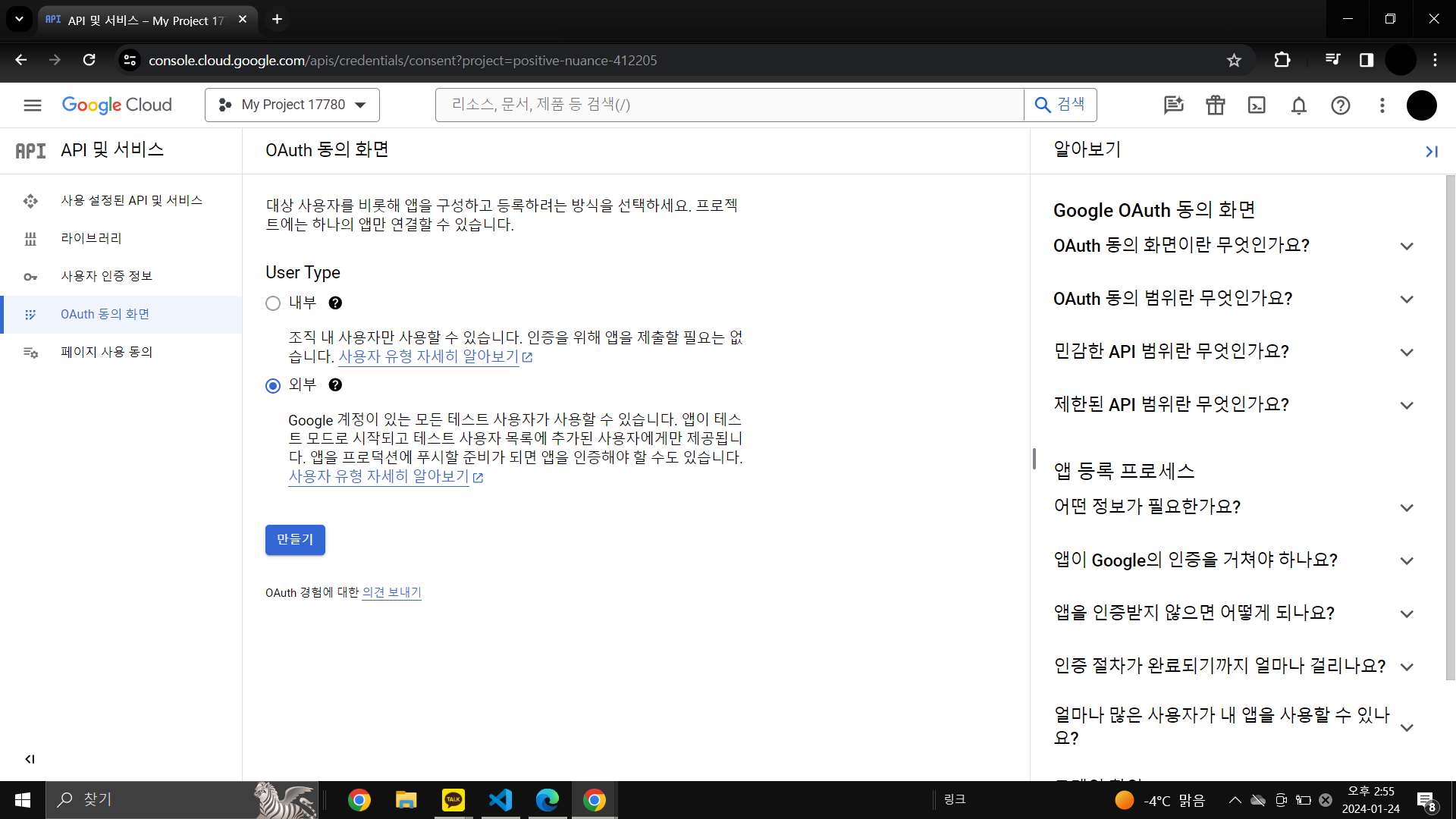1456x819 pixels.
Task: Expand 민감한 API 범위란 무엇인가요 section
Action: [1233, 352]
